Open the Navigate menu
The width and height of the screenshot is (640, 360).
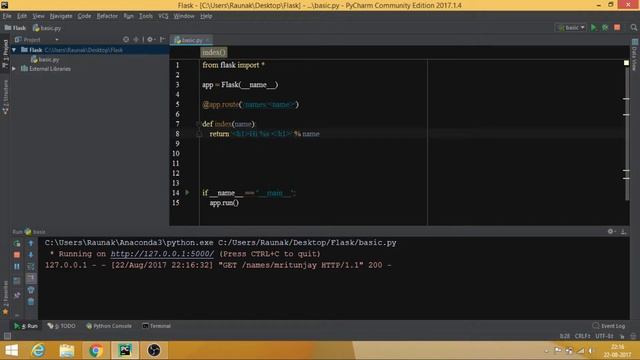[61, 16]
